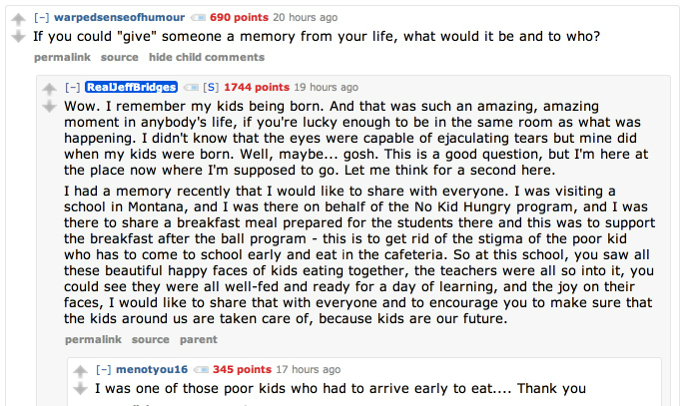Image resolution: width=685 pixels, height=406 pixels.
Task: Upvote warpedsenseofhumour's comment
Action: 16,19
